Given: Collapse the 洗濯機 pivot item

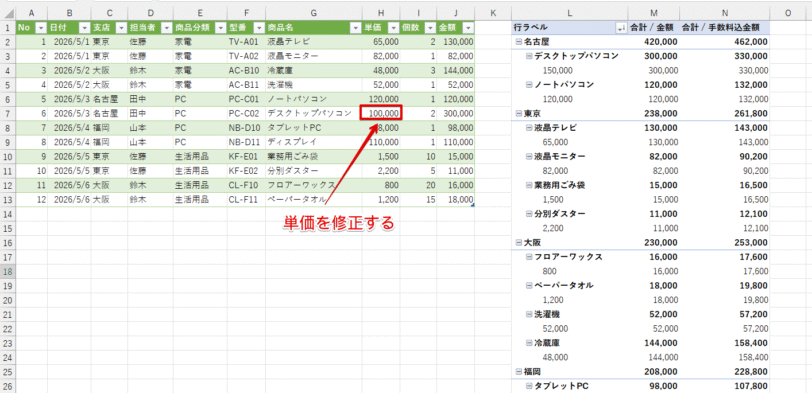Looking at the screenshot, I should point(529,314).
